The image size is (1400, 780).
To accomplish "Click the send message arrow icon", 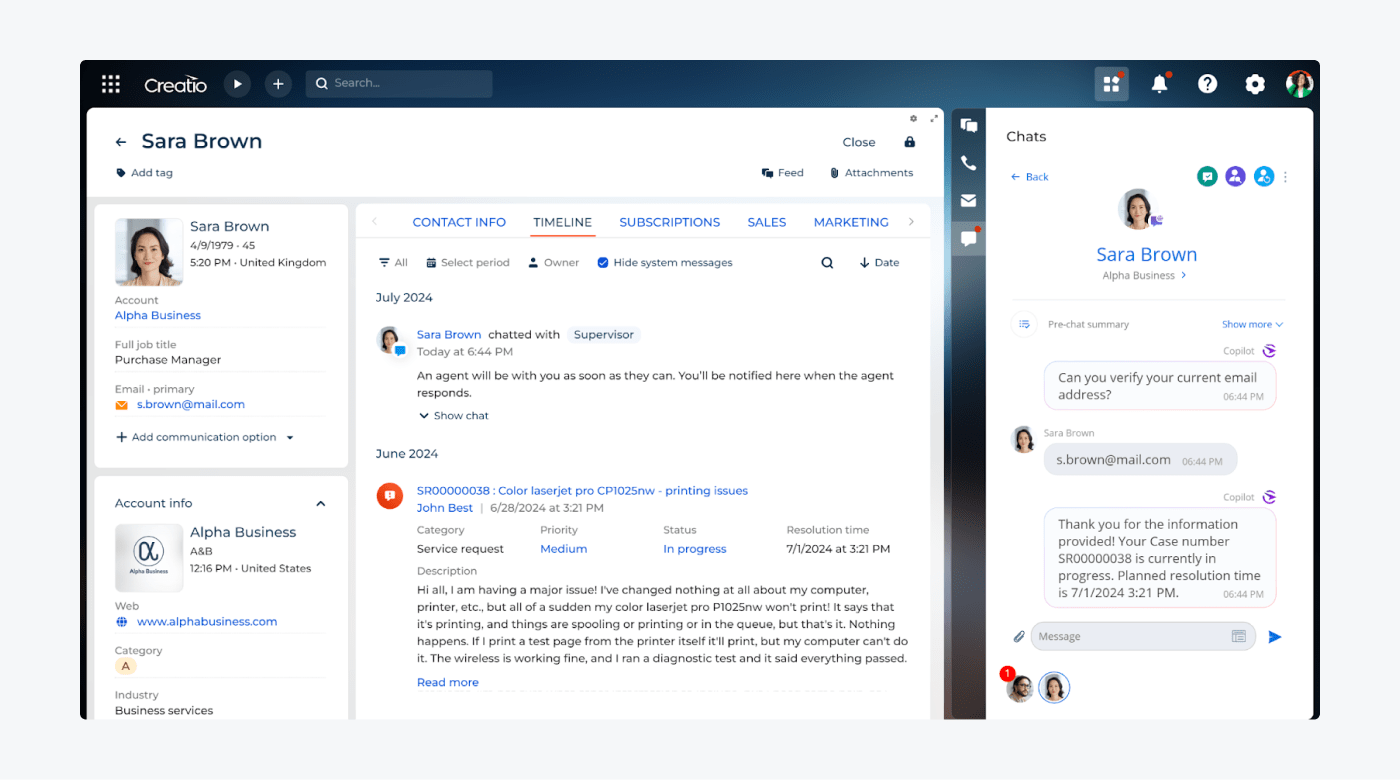I will [x=1274, y=637].
